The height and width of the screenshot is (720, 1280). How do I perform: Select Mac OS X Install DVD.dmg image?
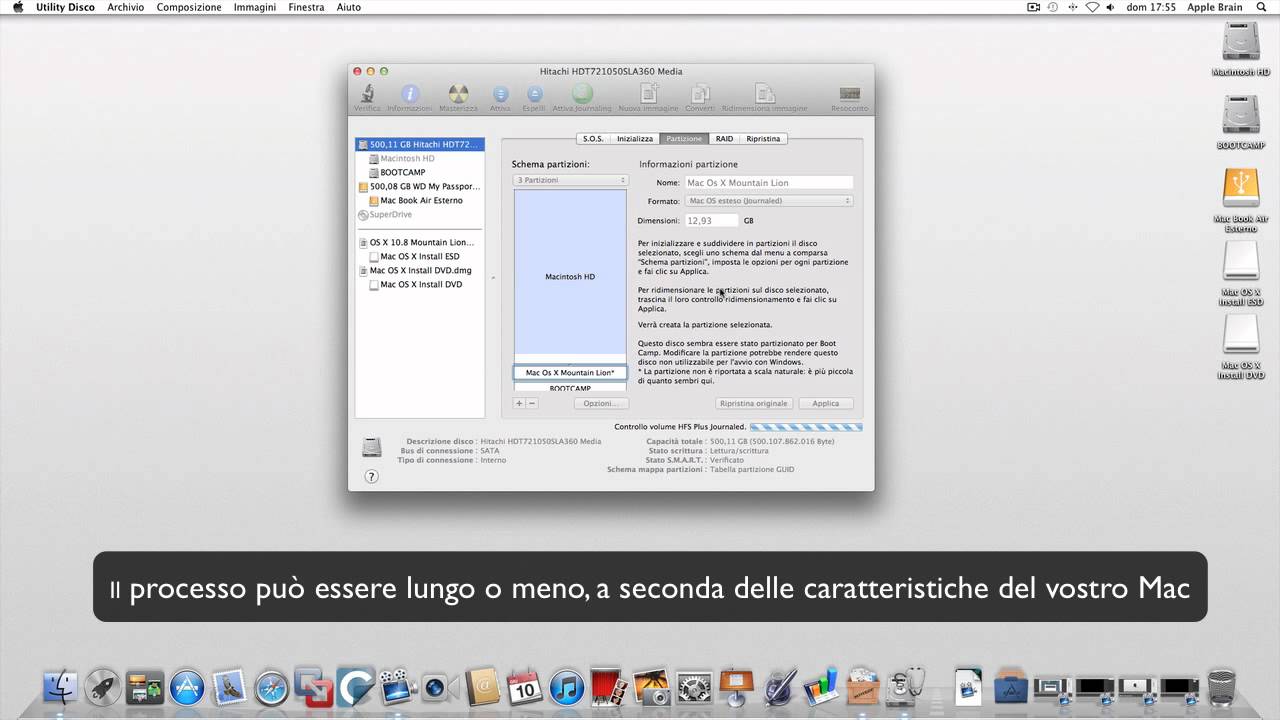coord(415,270)
